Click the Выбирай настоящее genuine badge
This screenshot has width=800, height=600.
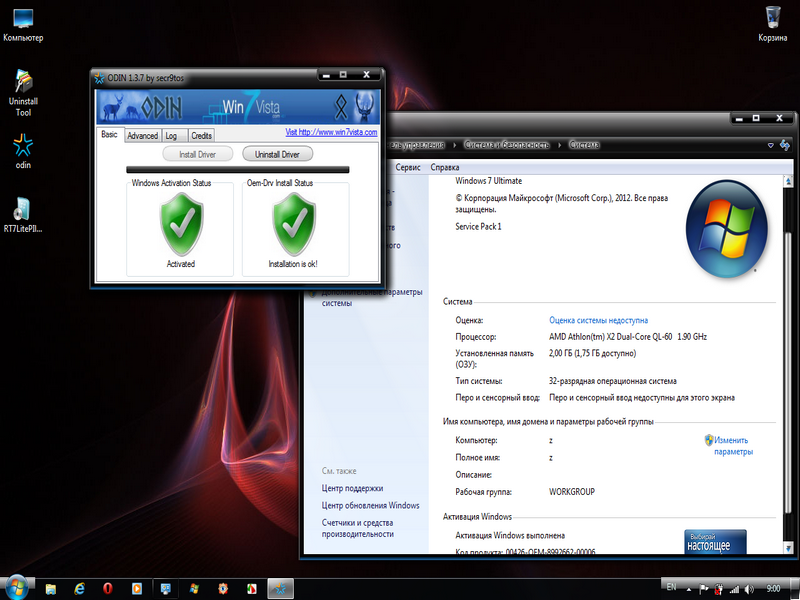click(715, 542)
